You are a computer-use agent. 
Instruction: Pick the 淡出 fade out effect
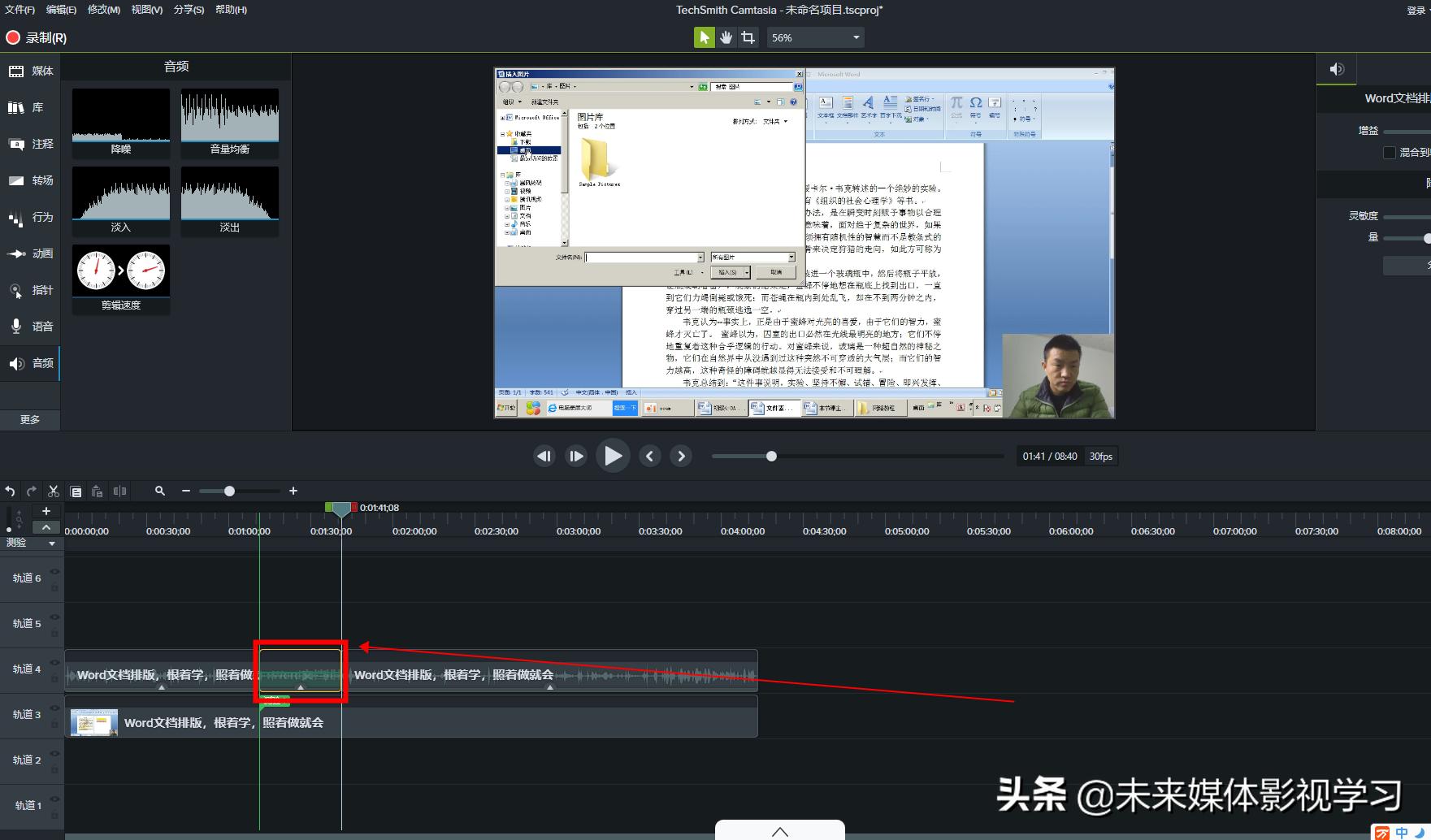click(x=230, y=201)
